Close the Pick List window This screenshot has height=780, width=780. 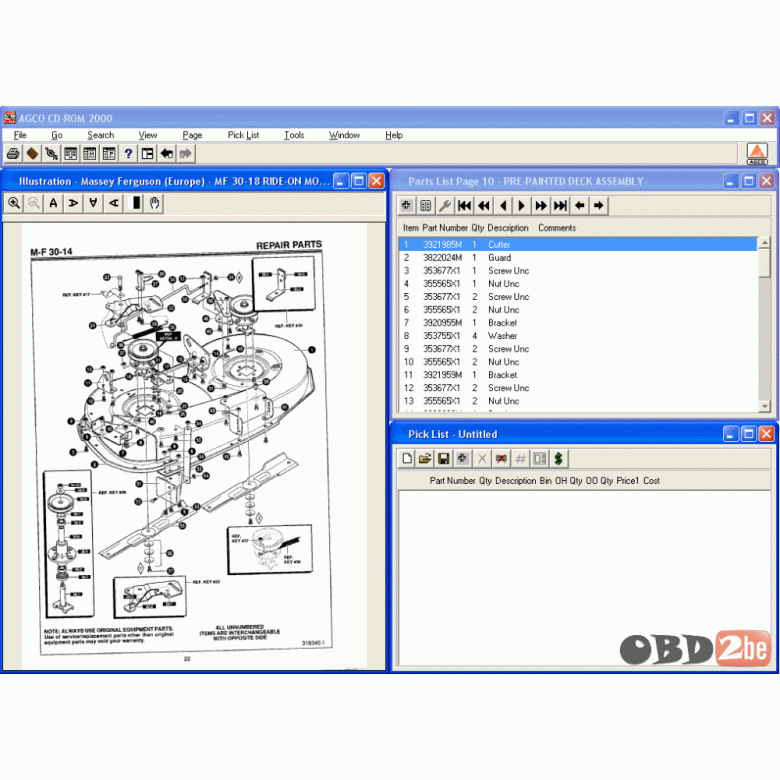click(x=767, y=434)
